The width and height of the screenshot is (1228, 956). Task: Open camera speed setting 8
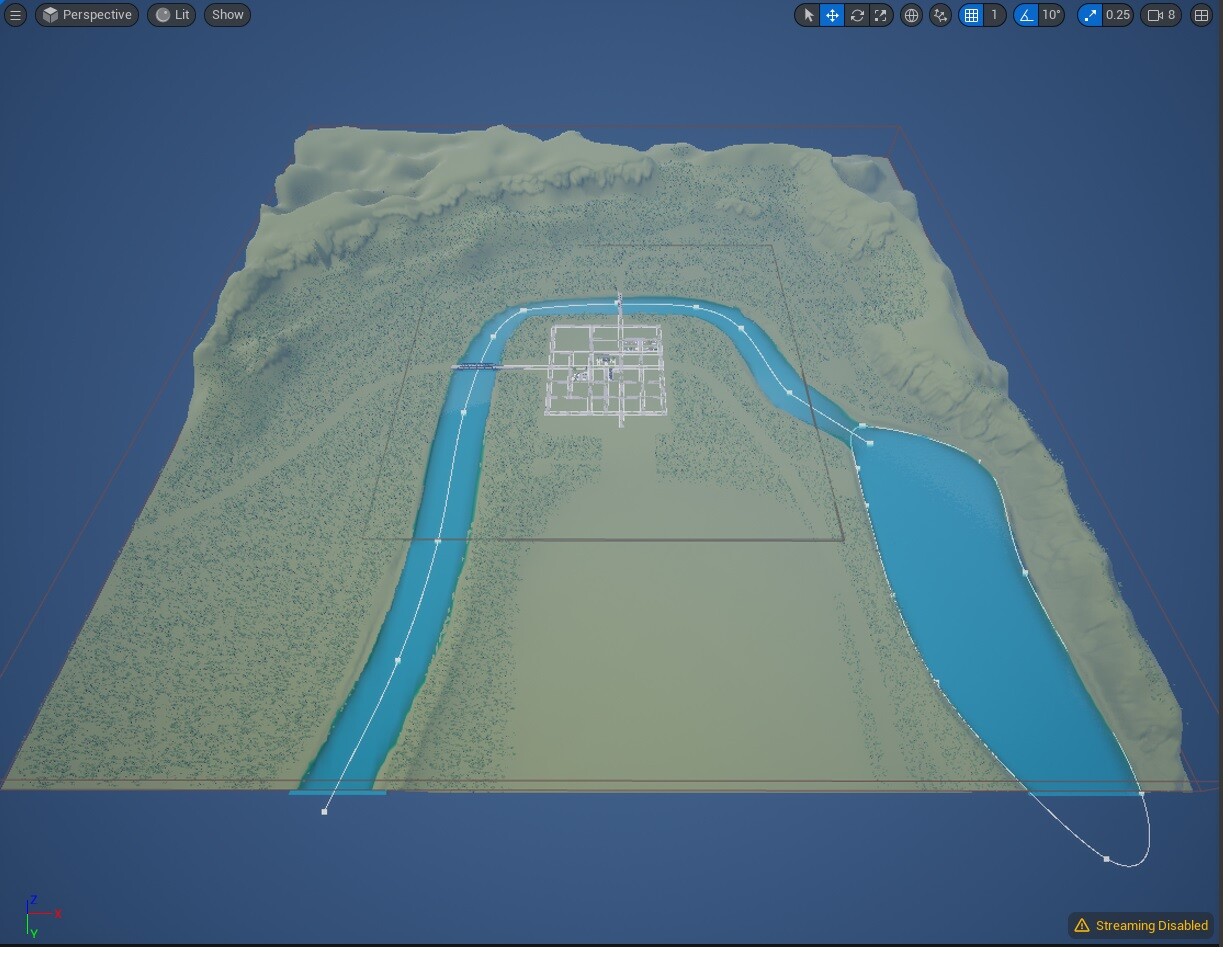[1162, 15]
